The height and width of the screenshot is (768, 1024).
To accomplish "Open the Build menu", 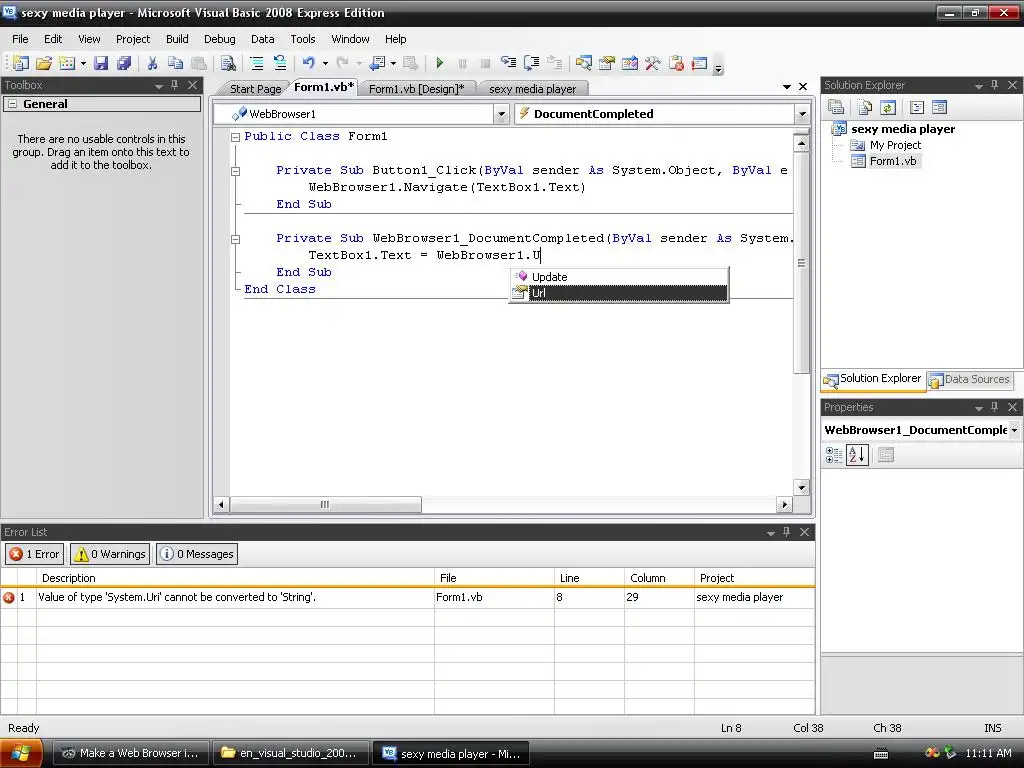I will pos(177,39).
